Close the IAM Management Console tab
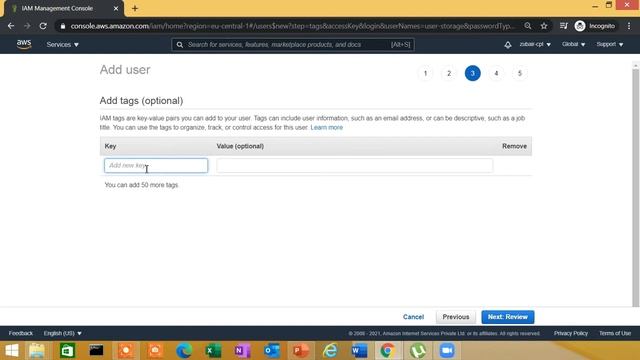640x360 pixels. [x=116, y=8]
